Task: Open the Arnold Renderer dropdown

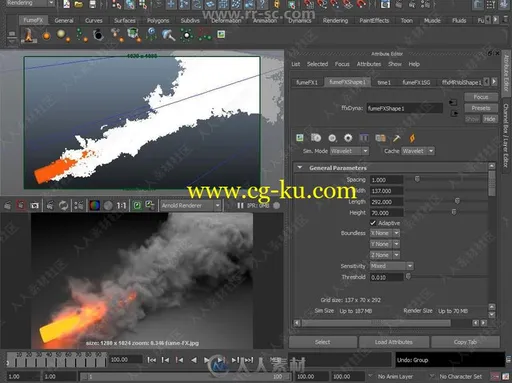Action: click(x=191, y=205)
